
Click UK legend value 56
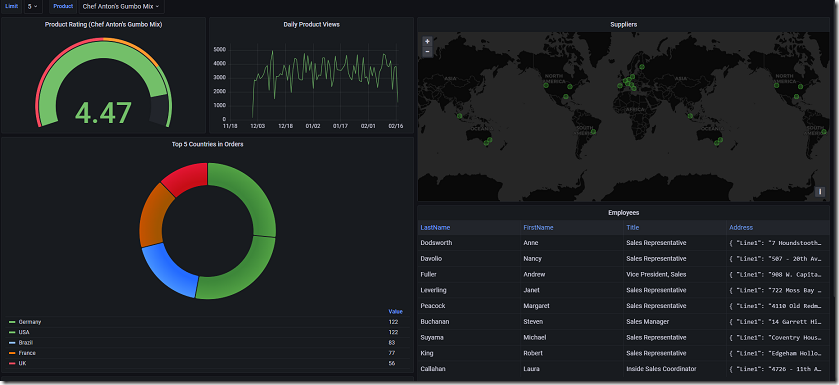tap(392, 364)
